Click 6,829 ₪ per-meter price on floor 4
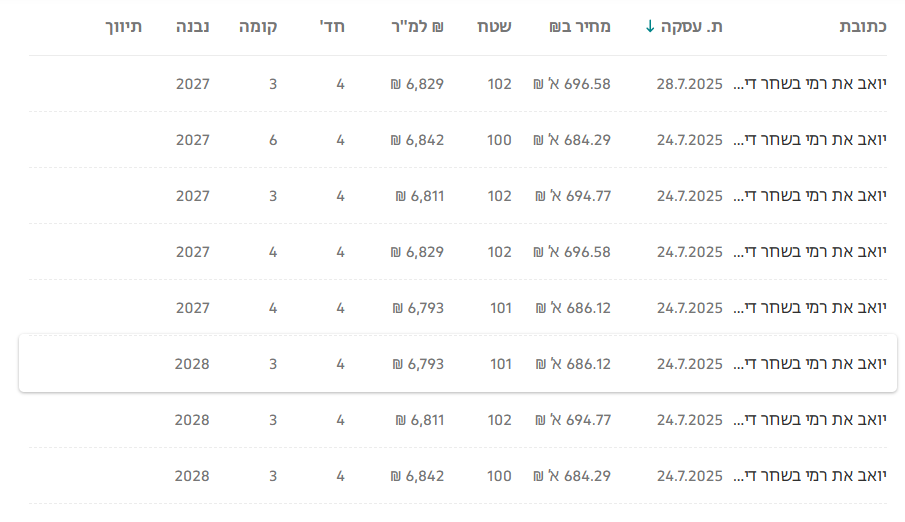Screen dimensions: 905x522 [x=417, y=252]
